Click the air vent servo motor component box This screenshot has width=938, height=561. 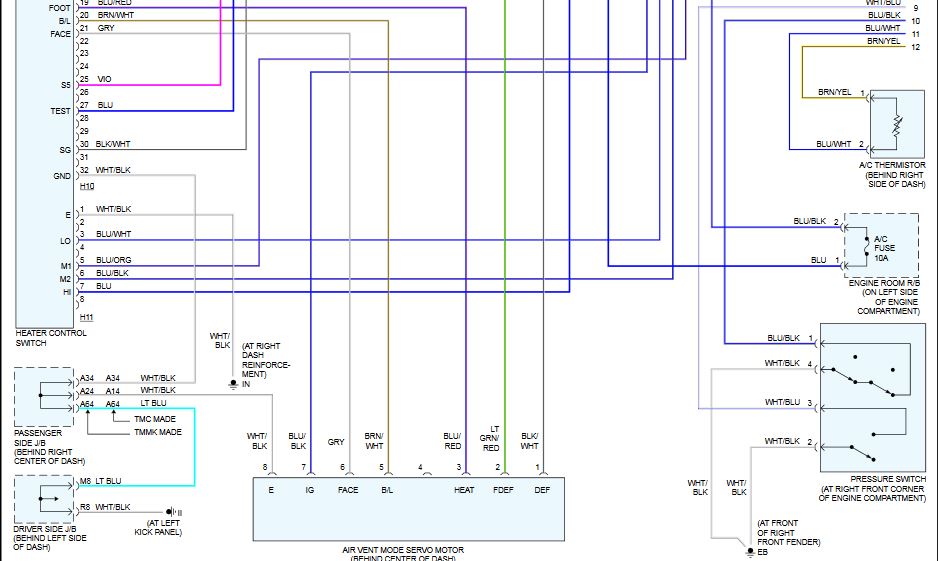409,509
